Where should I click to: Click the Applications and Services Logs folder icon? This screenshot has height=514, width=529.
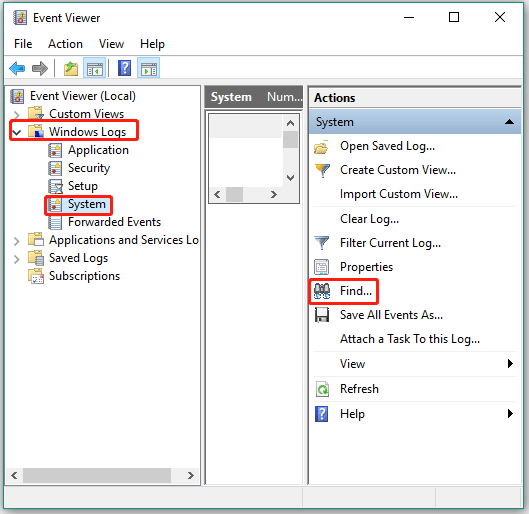[x=36, y=239]
